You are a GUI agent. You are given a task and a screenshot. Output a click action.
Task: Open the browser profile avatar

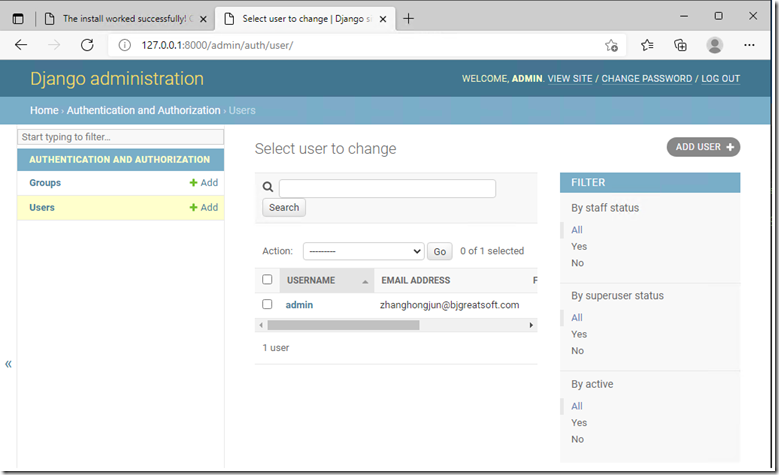pyautogui.click(x=714, y=45)
